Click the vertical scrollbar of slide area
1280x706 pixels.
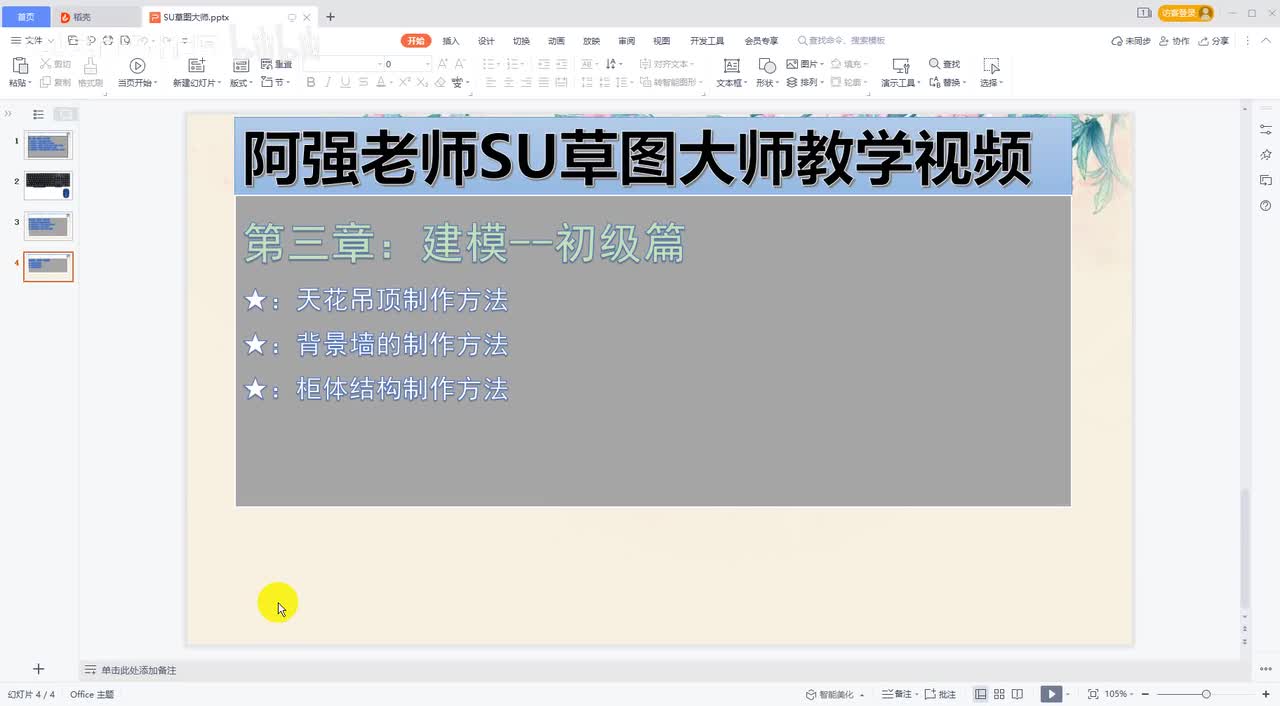1245,548
